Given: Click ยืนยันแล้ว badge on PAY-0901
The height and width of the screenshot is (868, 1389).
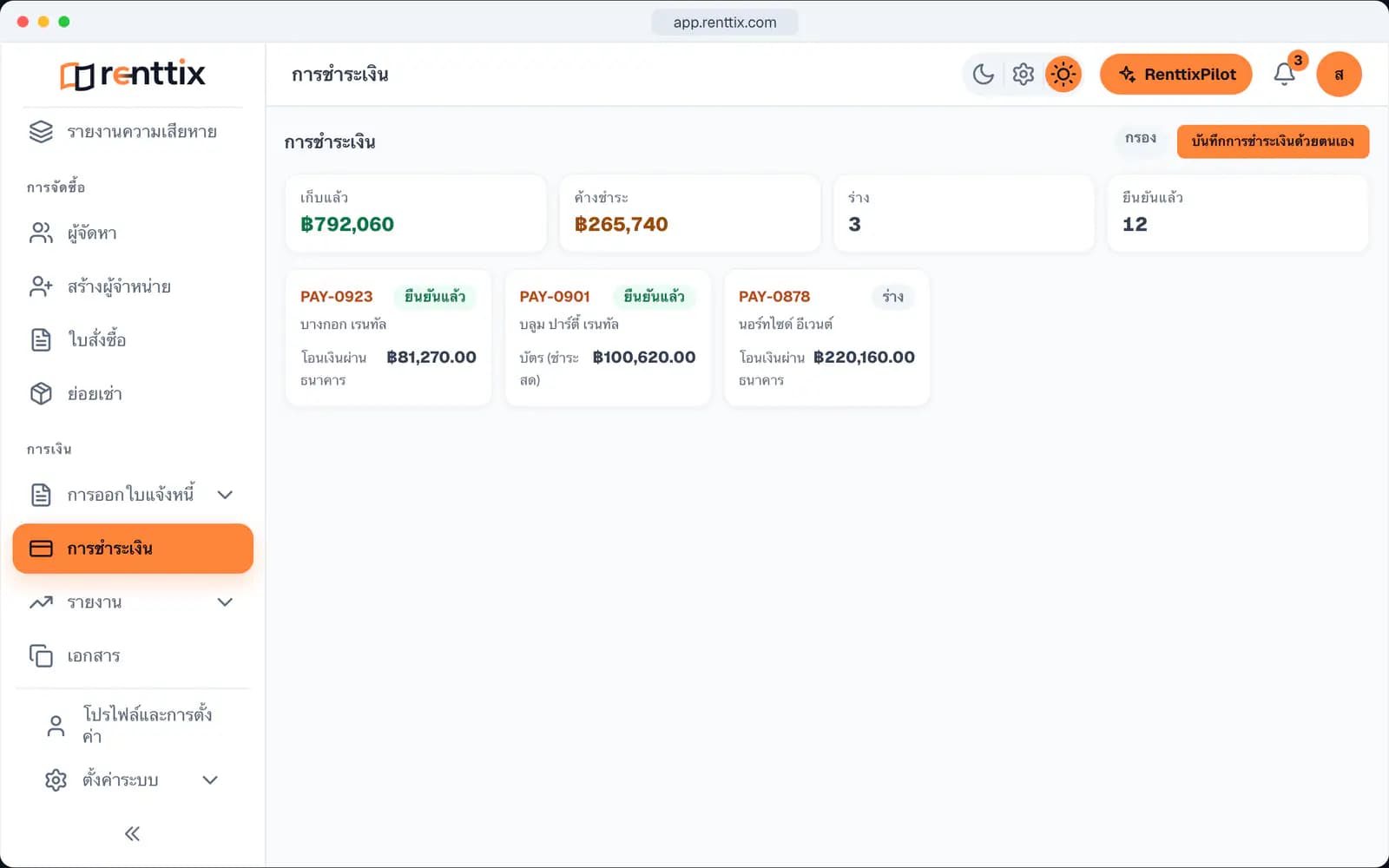Looking at the screenshot, I should [654, 297].
